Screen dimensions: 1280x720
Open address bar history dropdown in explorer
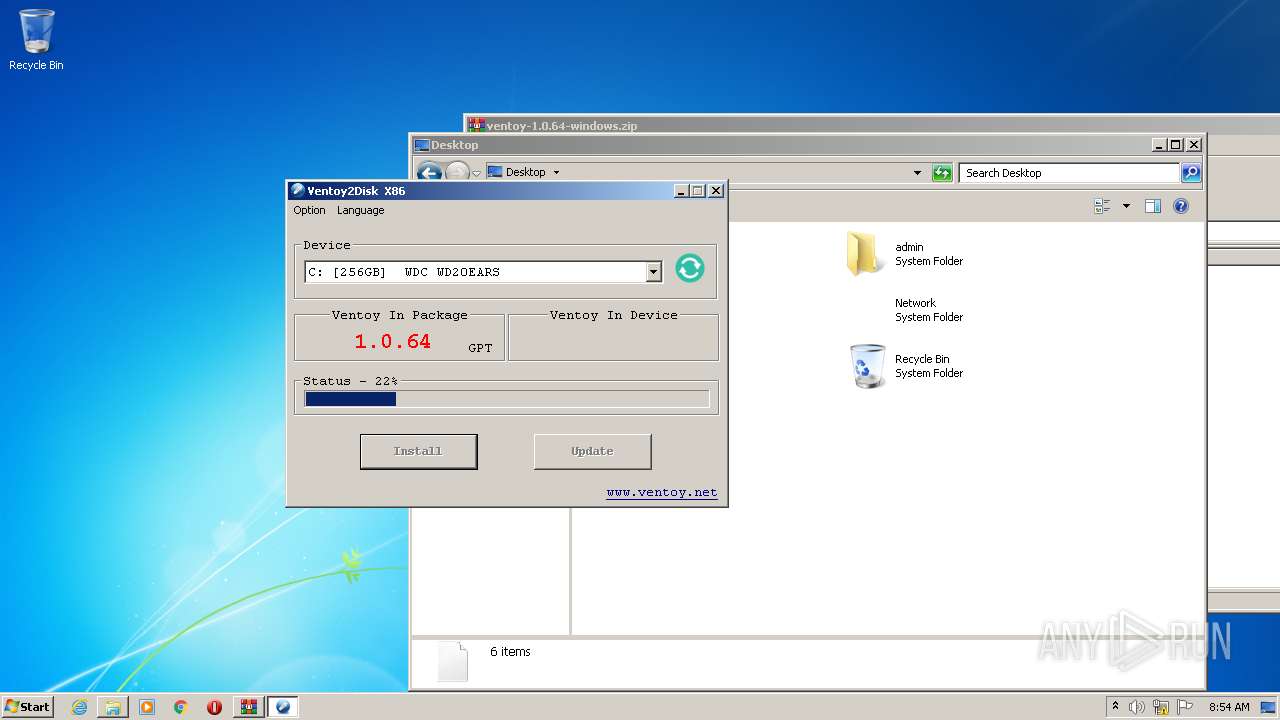pyautogui.click(x=917, y=173)
